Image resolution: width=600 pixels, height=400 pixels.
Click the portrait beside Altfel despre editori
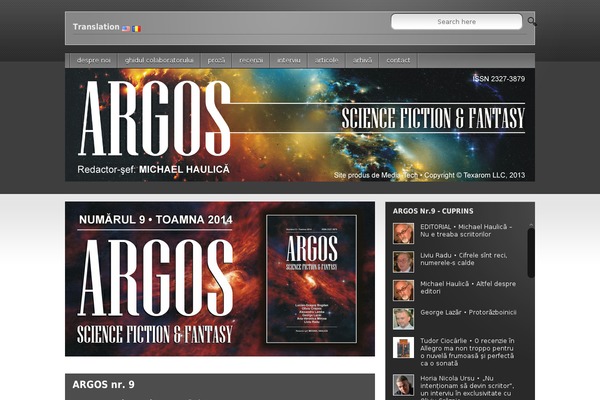[x=403, y=290]
